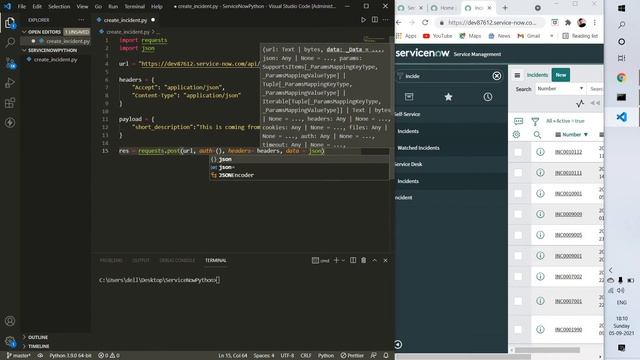Select checkbox for INC0009001
The height and width of the screenshot is (360, 640).
coord(518,256)
